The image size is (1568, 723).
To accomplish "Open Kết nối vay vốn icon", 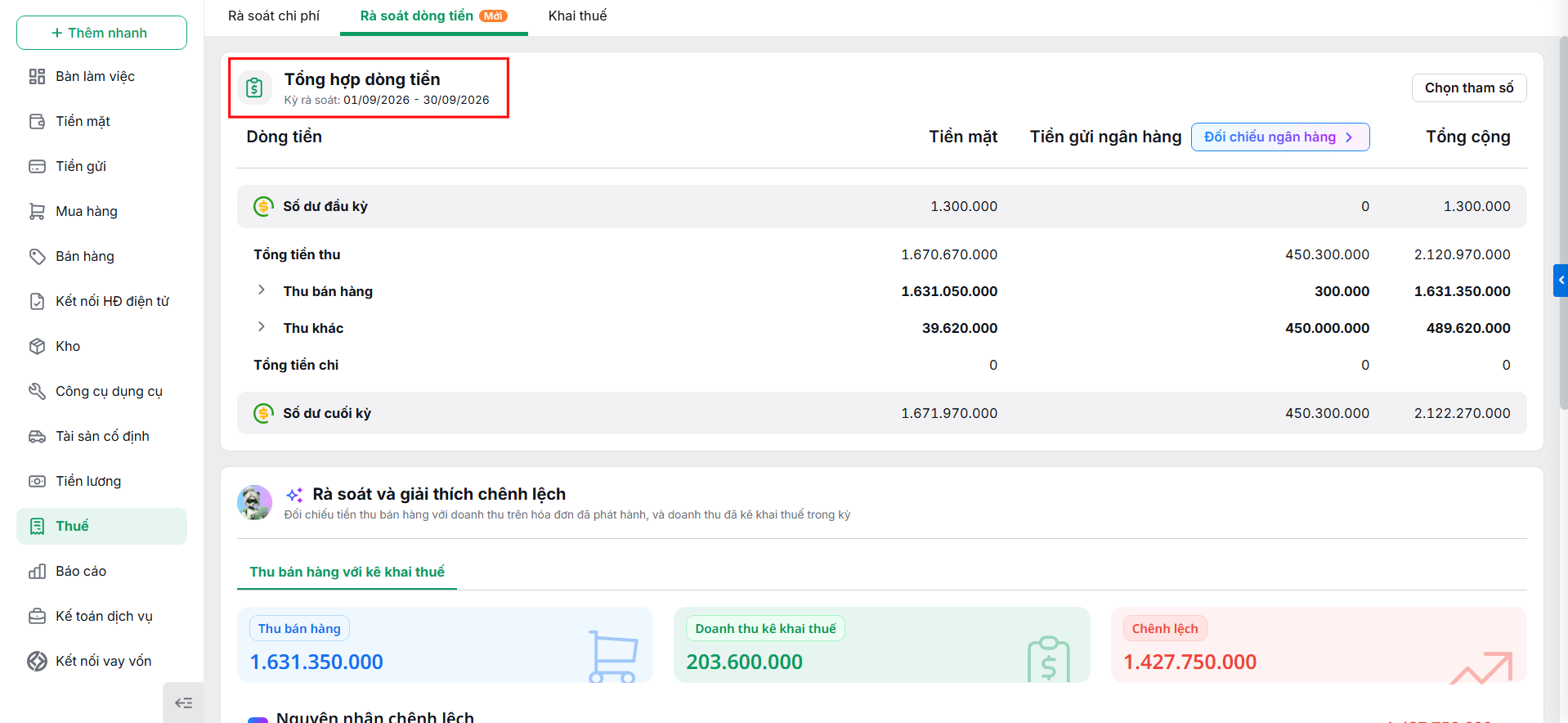I will coord(37,661).
